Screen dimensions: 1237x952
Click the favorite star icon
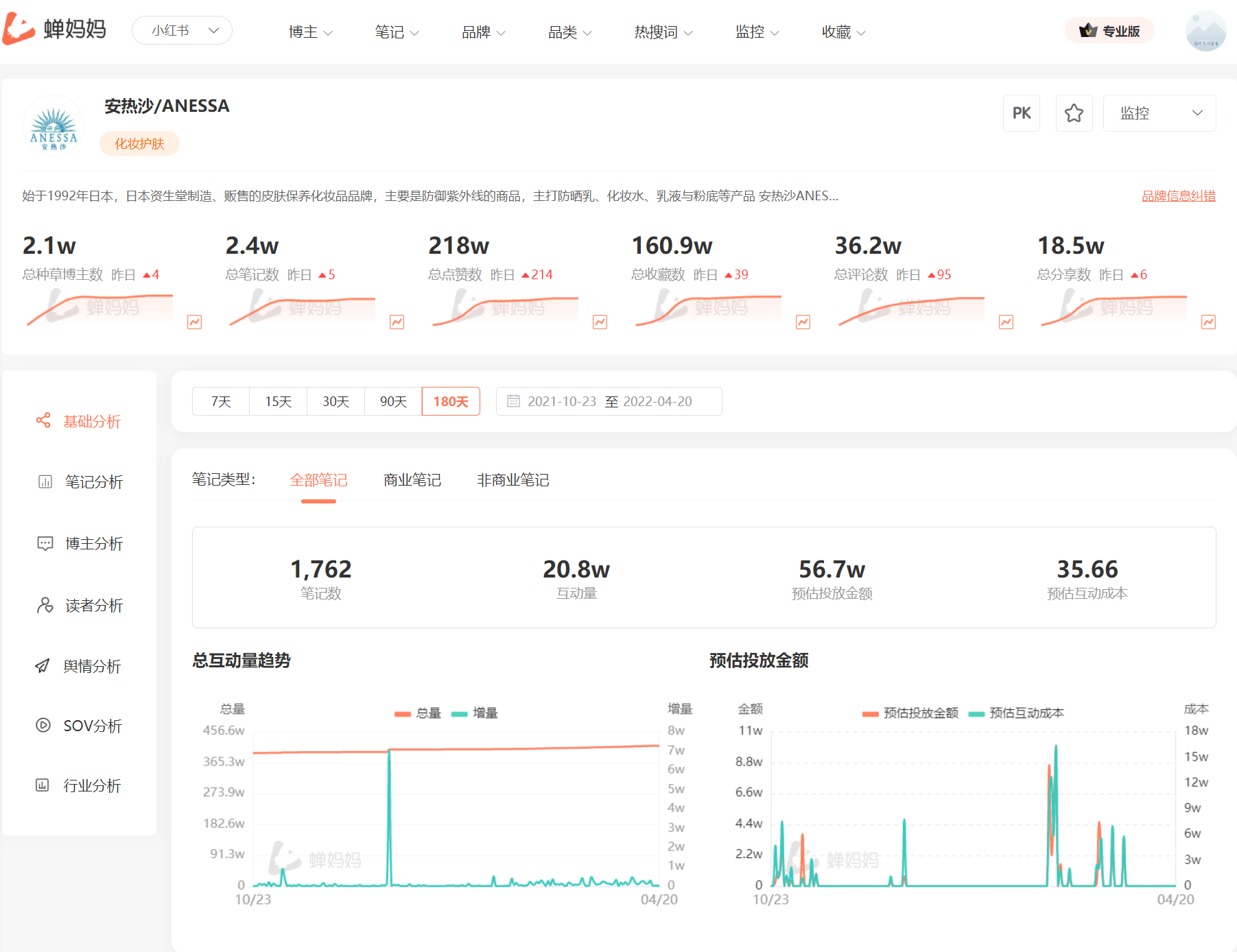click(x=1074, y=113)
